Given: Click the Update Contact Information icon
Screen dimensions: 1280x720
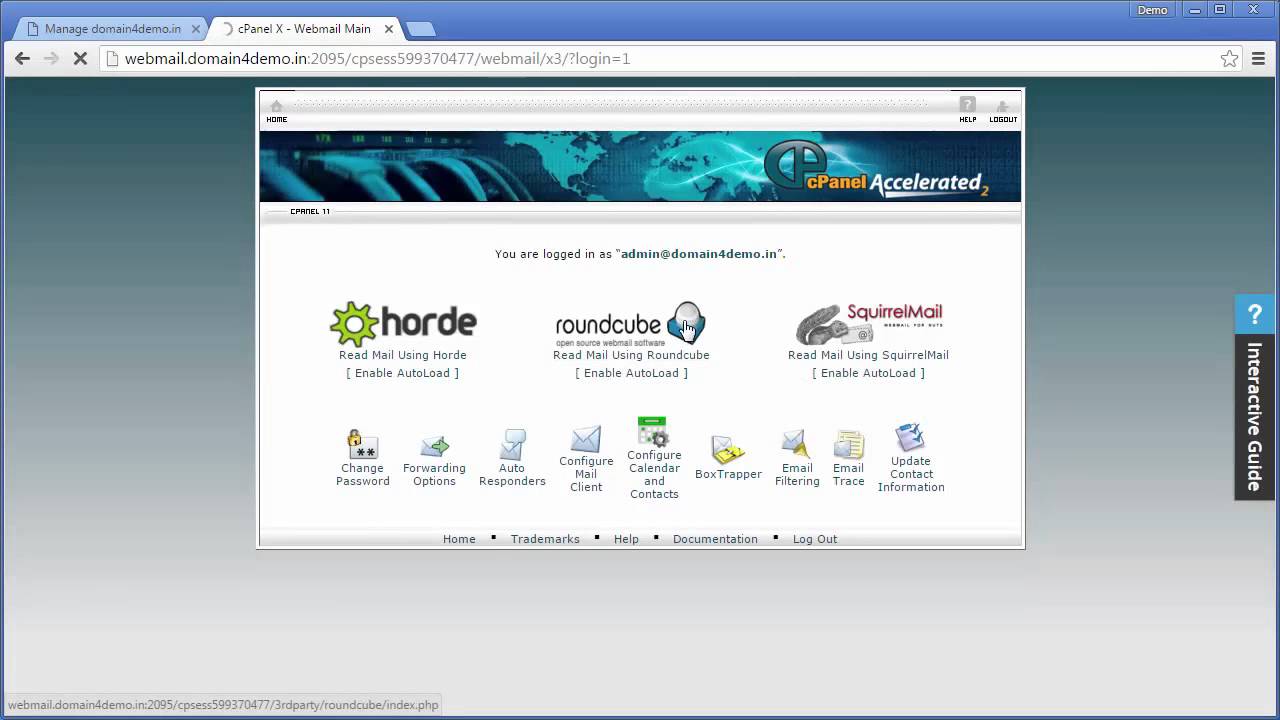Looking at the screenshot, I should coord(910,438).
